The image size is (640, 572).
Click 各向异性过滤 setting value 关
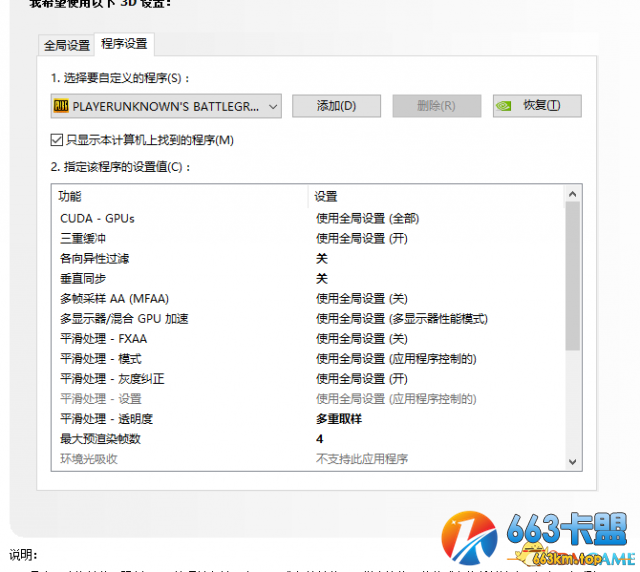tap(322, 258)
